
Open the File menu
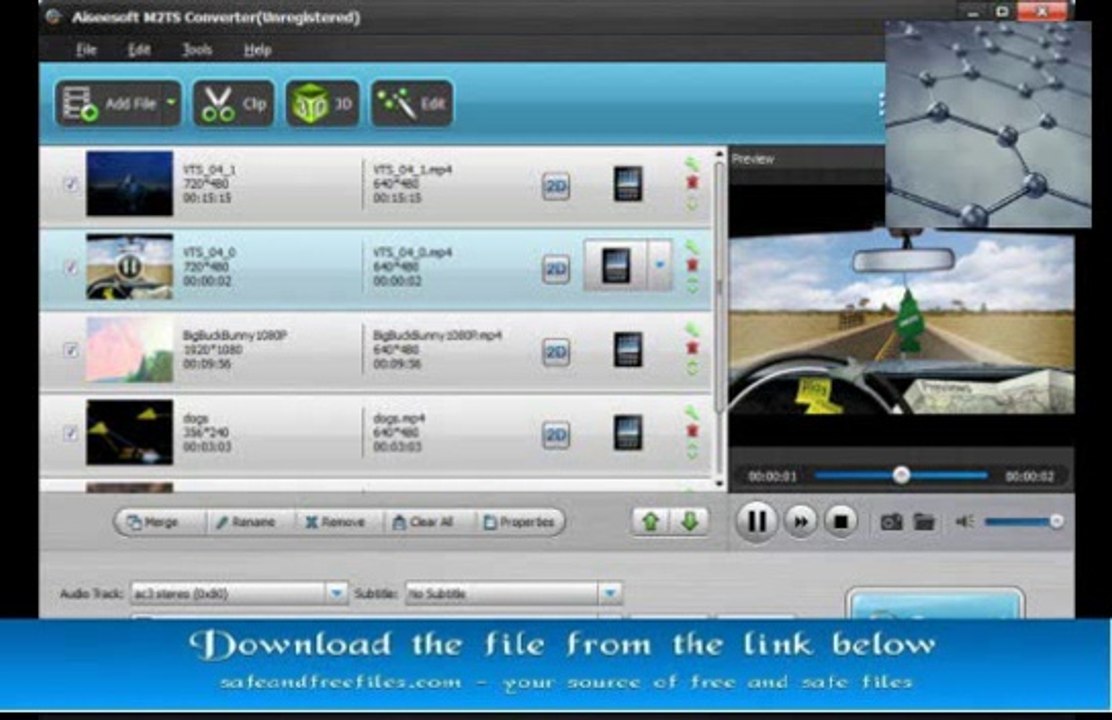click(x=86, y=50)
